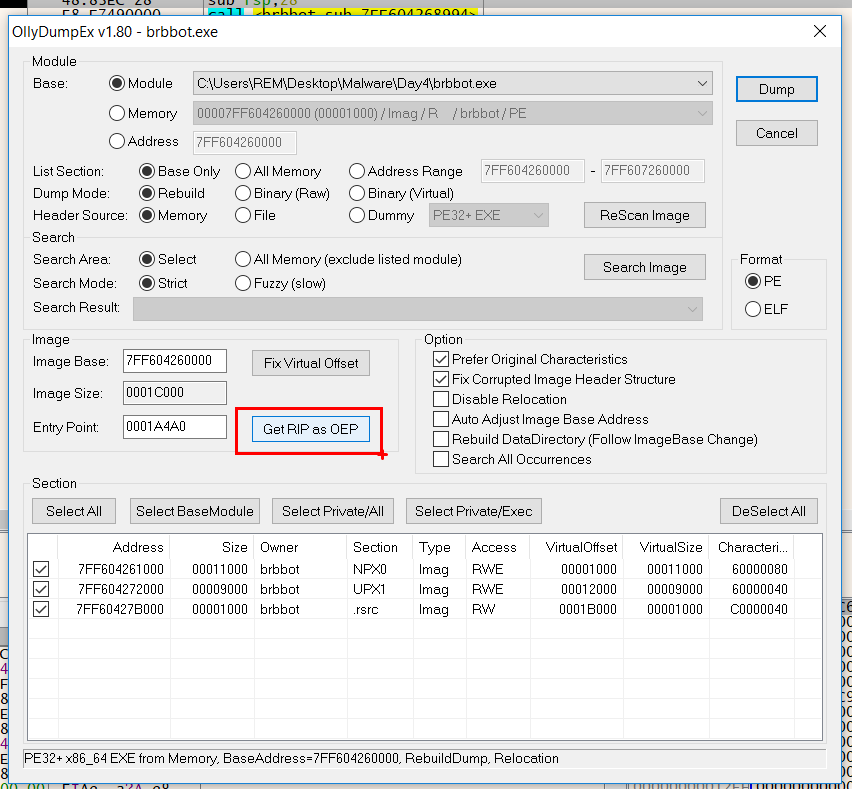Click Fix Virtual Offset button
This screenshot has height=789, width=852.
click(310, 363)
